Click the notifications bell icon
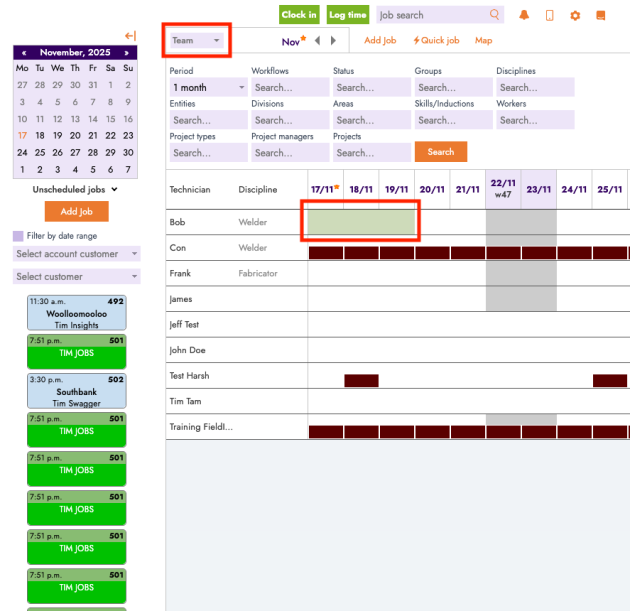The height and width of the screenshot is (611, 630). pos(524,15)
